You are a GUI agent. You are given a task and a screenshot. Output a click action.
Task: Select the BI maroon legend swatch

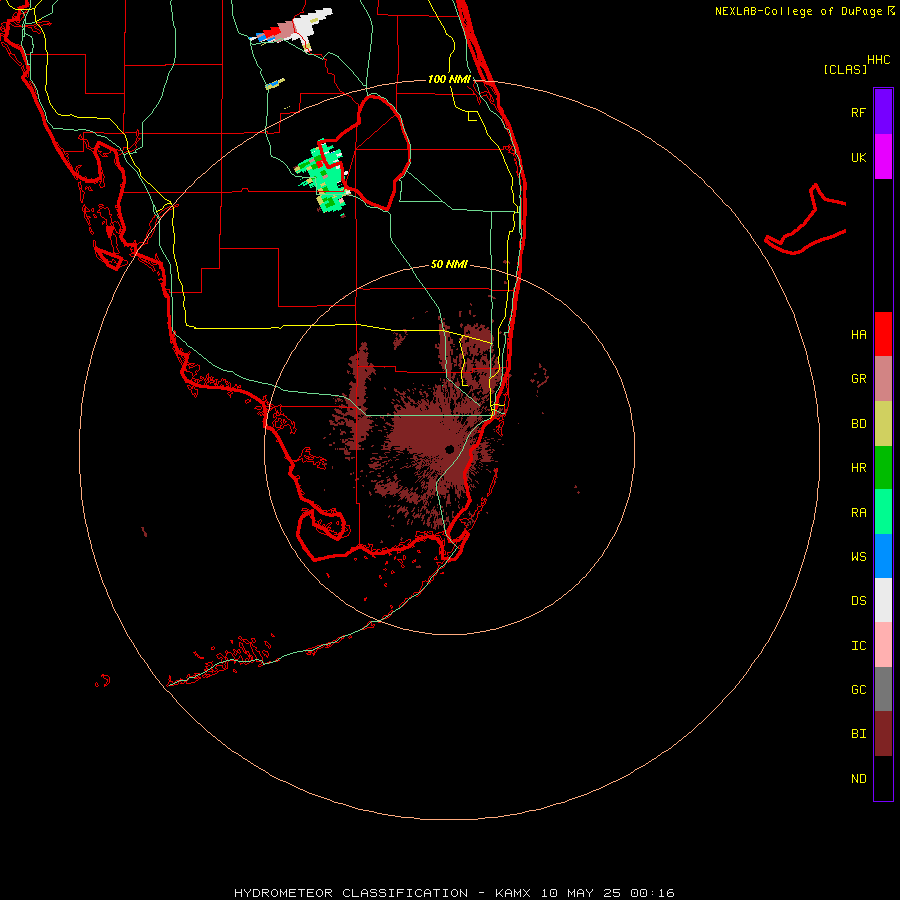coord(883,734)
